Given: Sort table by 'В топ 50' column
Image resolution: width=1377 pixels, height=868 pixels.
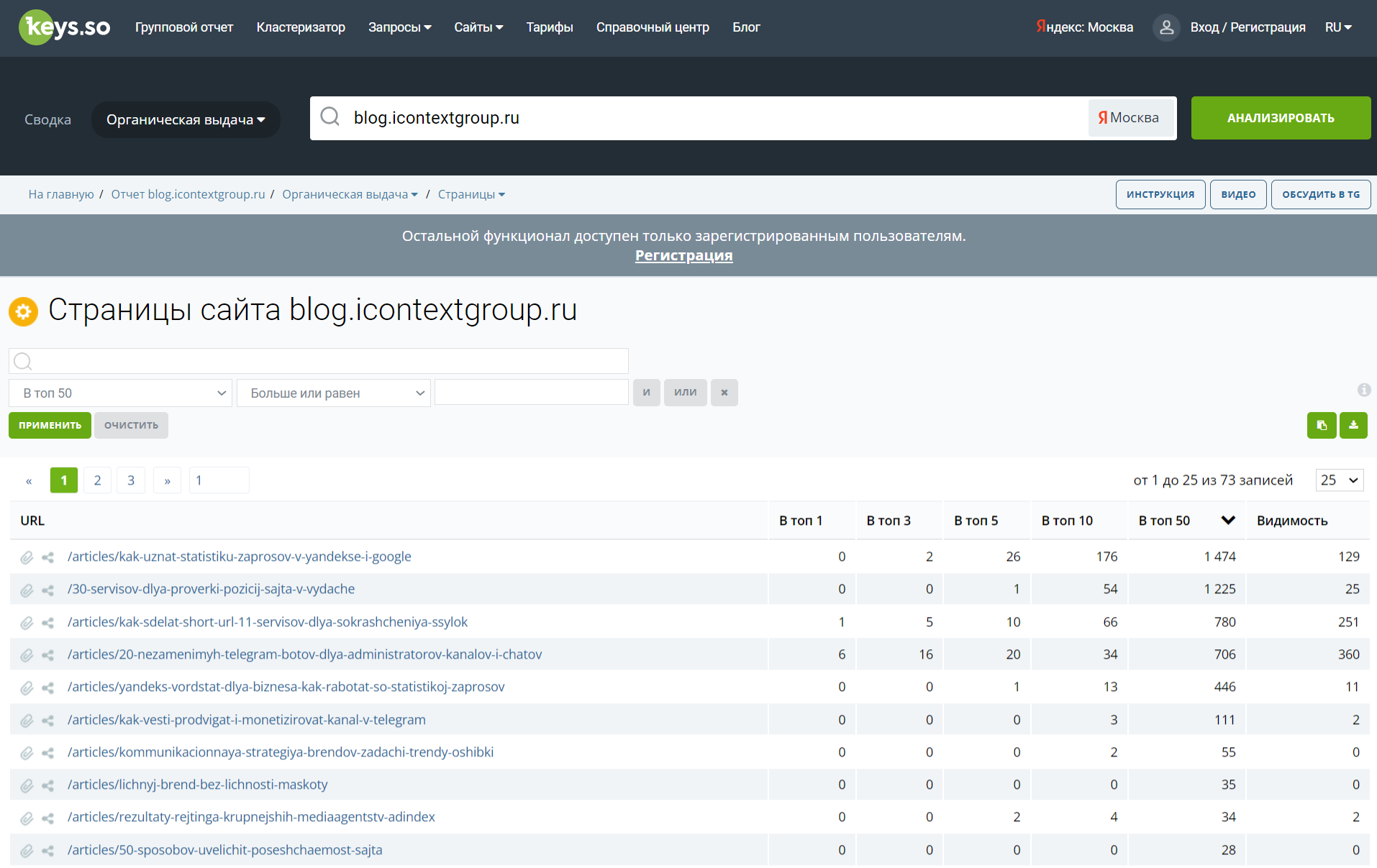Looking at the screenshot, I should pos(1186,521).
